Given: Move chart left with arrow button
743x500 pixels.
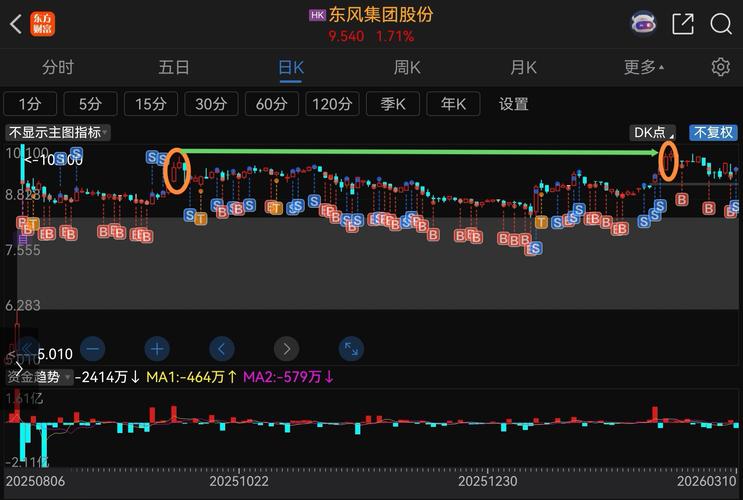Looking at the screenshot, I should point(221,349).
